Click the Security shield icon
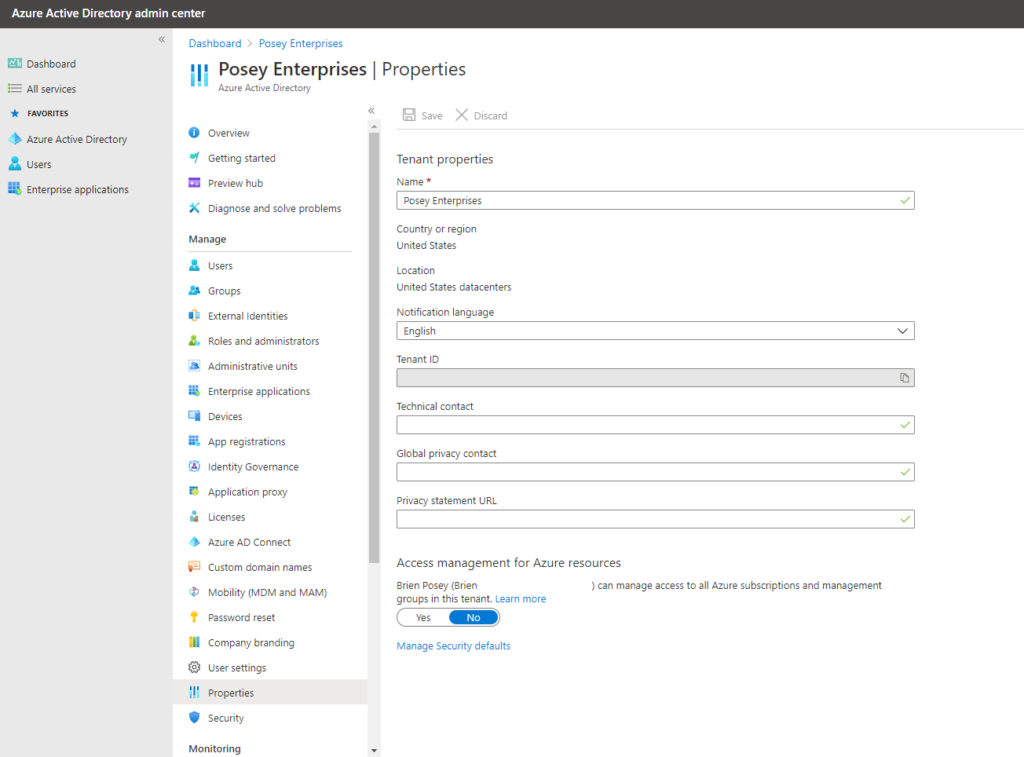Screen dimensions: 1024x757 click(x=194, y=717)
